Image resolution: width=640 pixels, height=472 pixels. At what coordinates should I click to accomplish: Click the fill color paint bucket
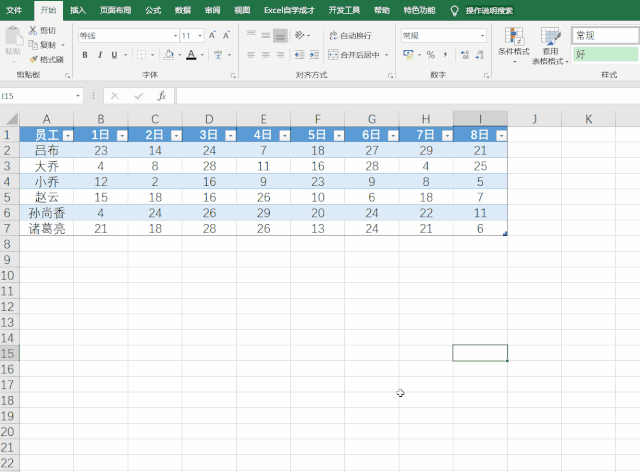168,55
